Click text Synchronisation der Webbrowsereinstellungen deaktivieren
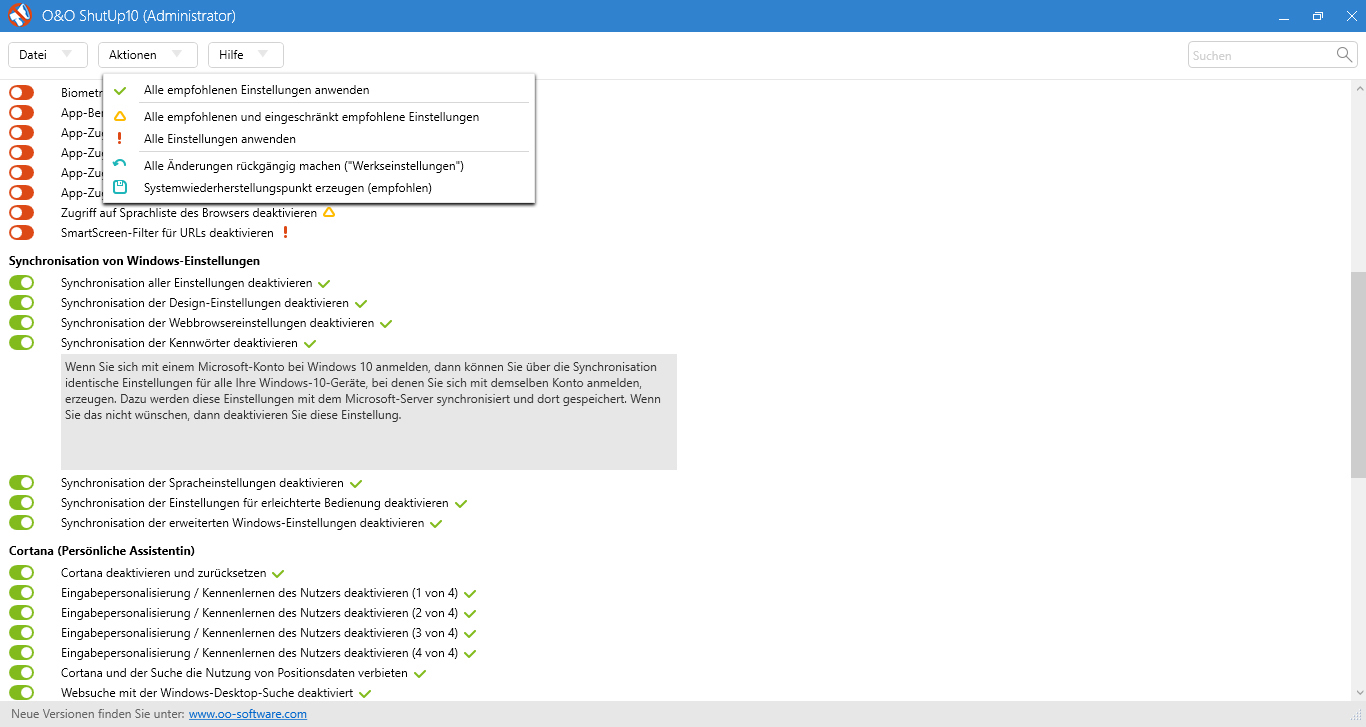This screenshot has width=1366, height=727. click(217, 323)
